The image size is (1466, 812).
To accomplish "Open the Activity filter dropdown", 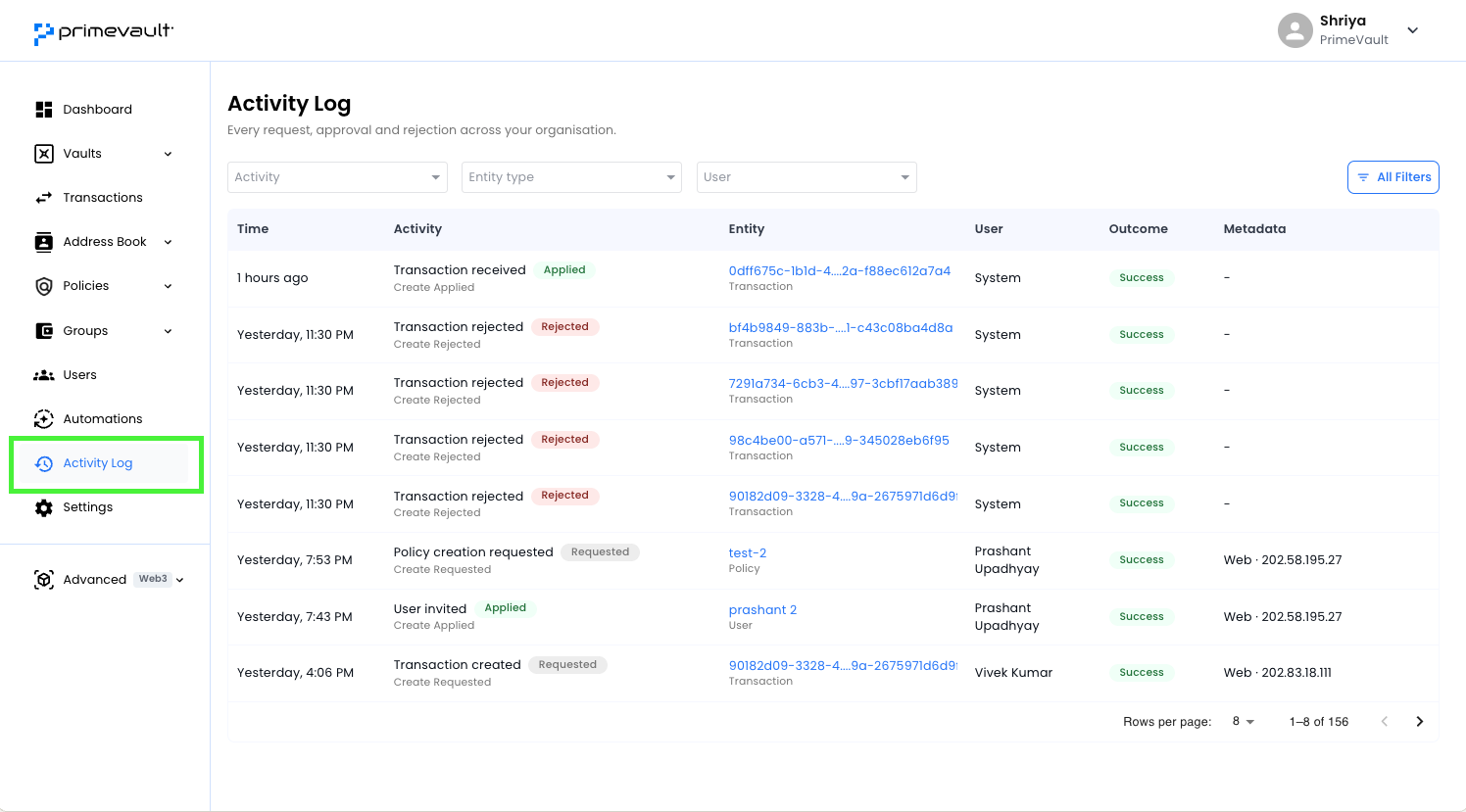I will [337, 177].
